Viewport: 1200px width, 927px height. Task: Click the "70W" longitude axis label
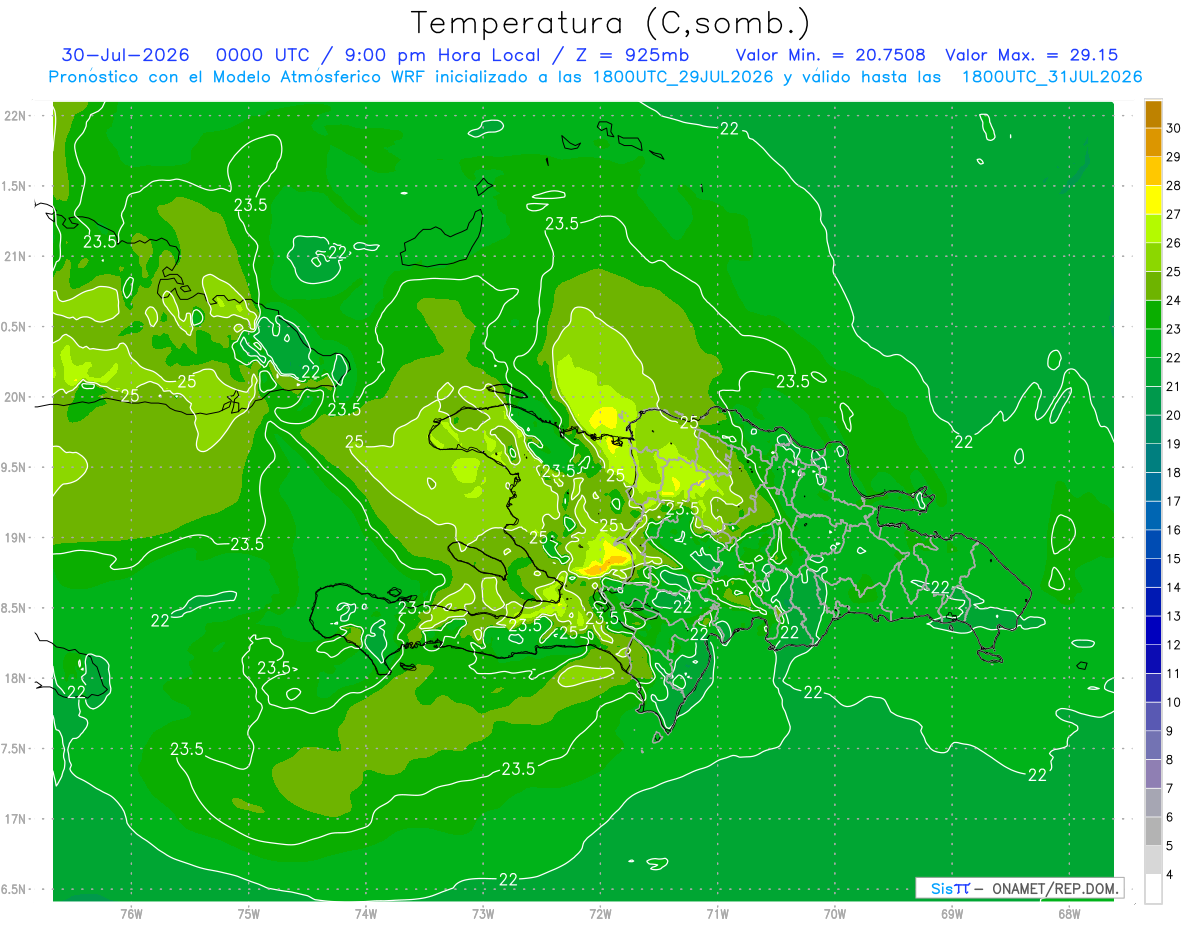[835, 913]
